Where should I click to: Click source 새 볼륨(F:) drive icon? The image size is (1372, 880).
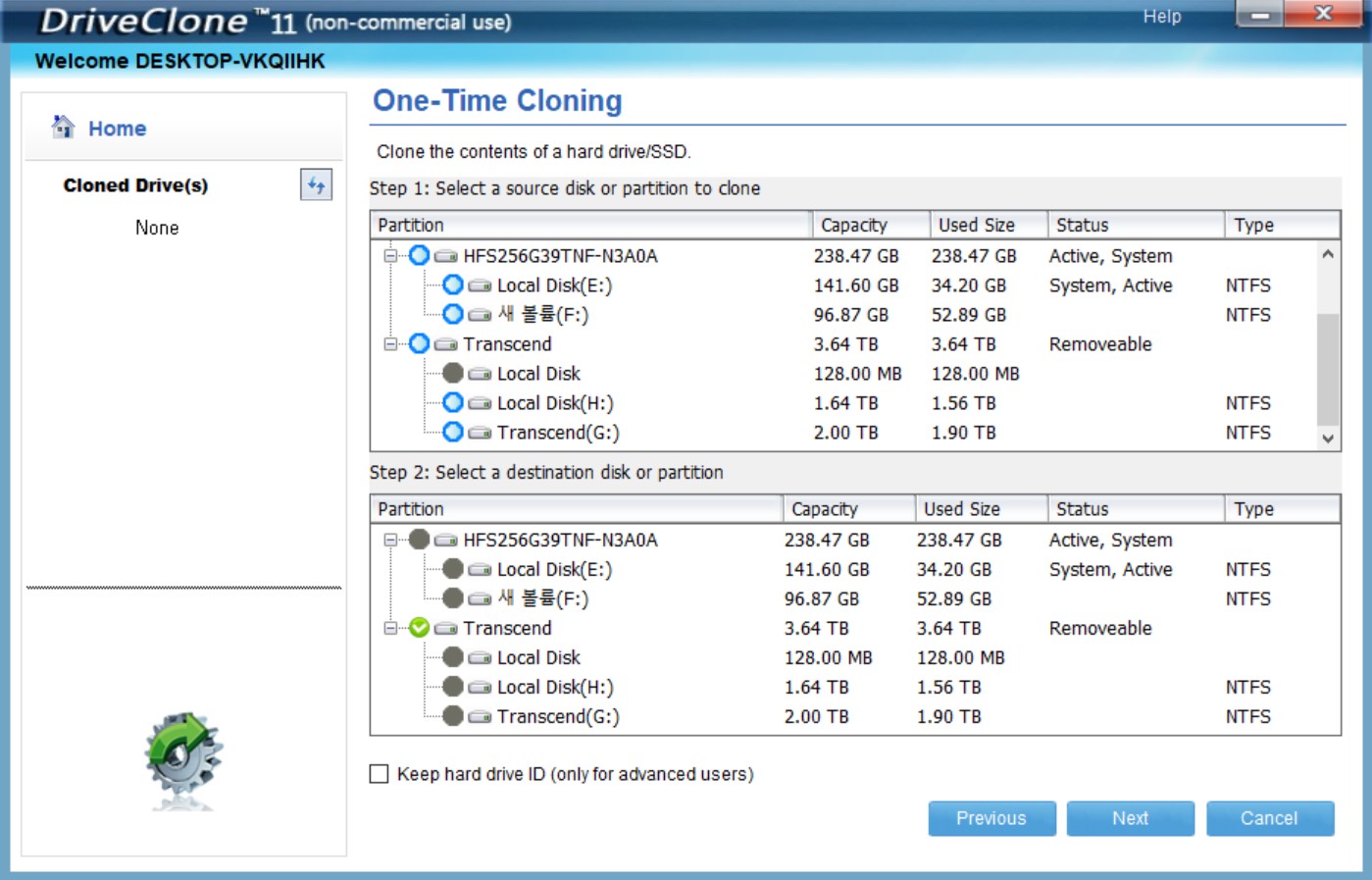(x=480, y=315)
